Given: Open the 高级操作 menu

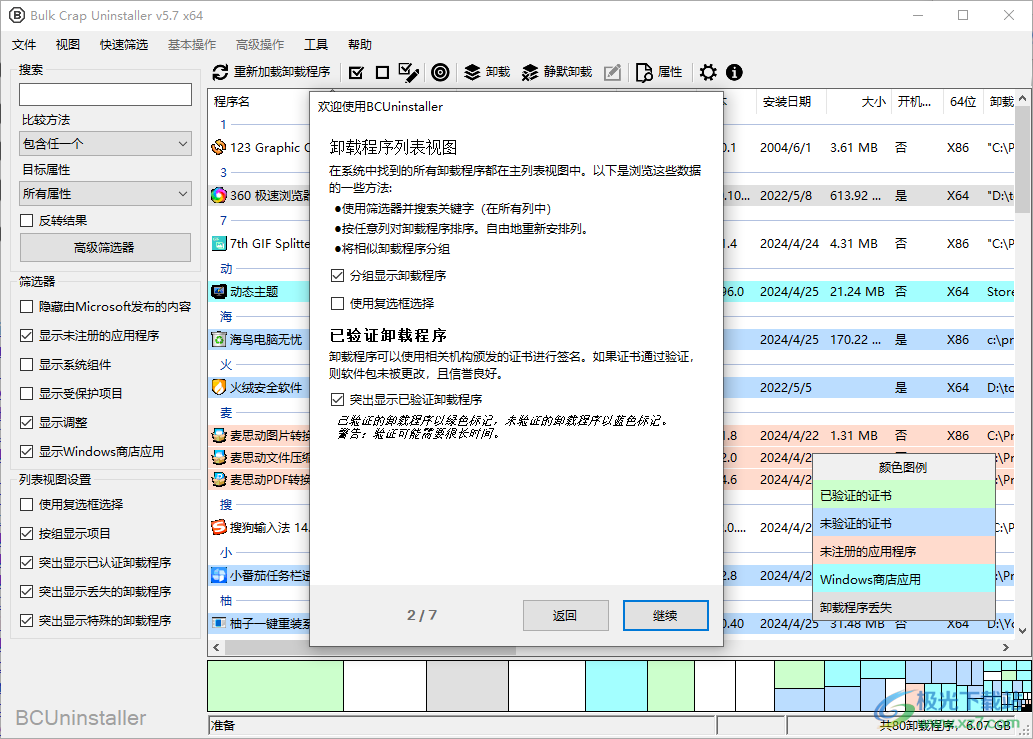Looking at the screenshot, I should point(260,45).
